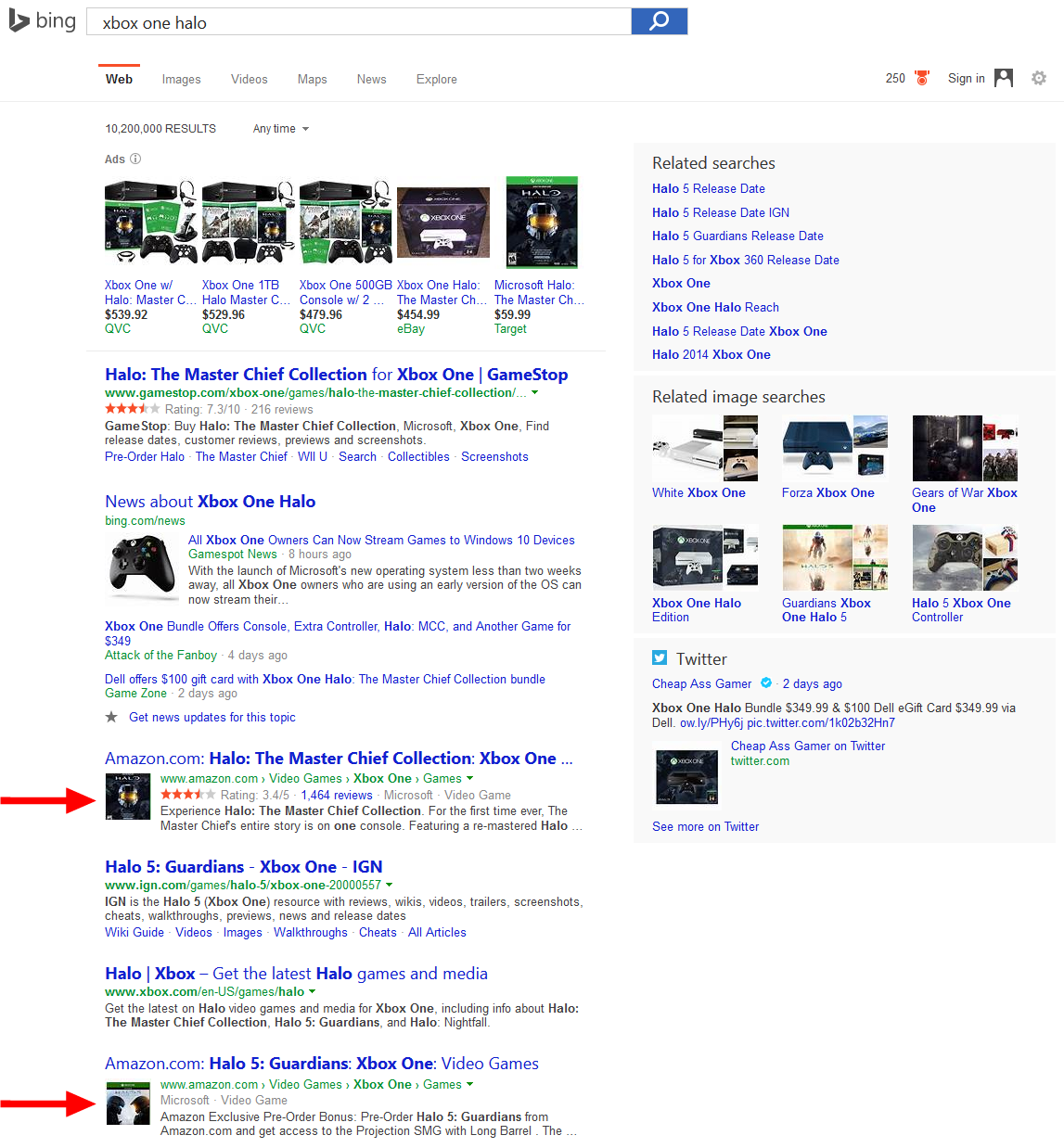
Task: Click the Ads info circle icon
Action: tap(135, 159)
